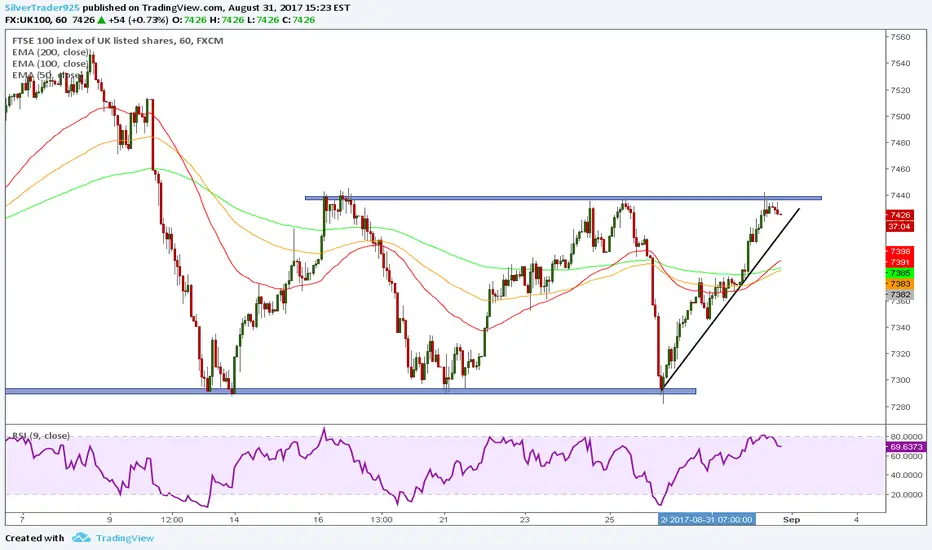This screenshot has height=550, width=932.
Task: Click the 7560 price axis label
Action: click(x=900, y=37)
